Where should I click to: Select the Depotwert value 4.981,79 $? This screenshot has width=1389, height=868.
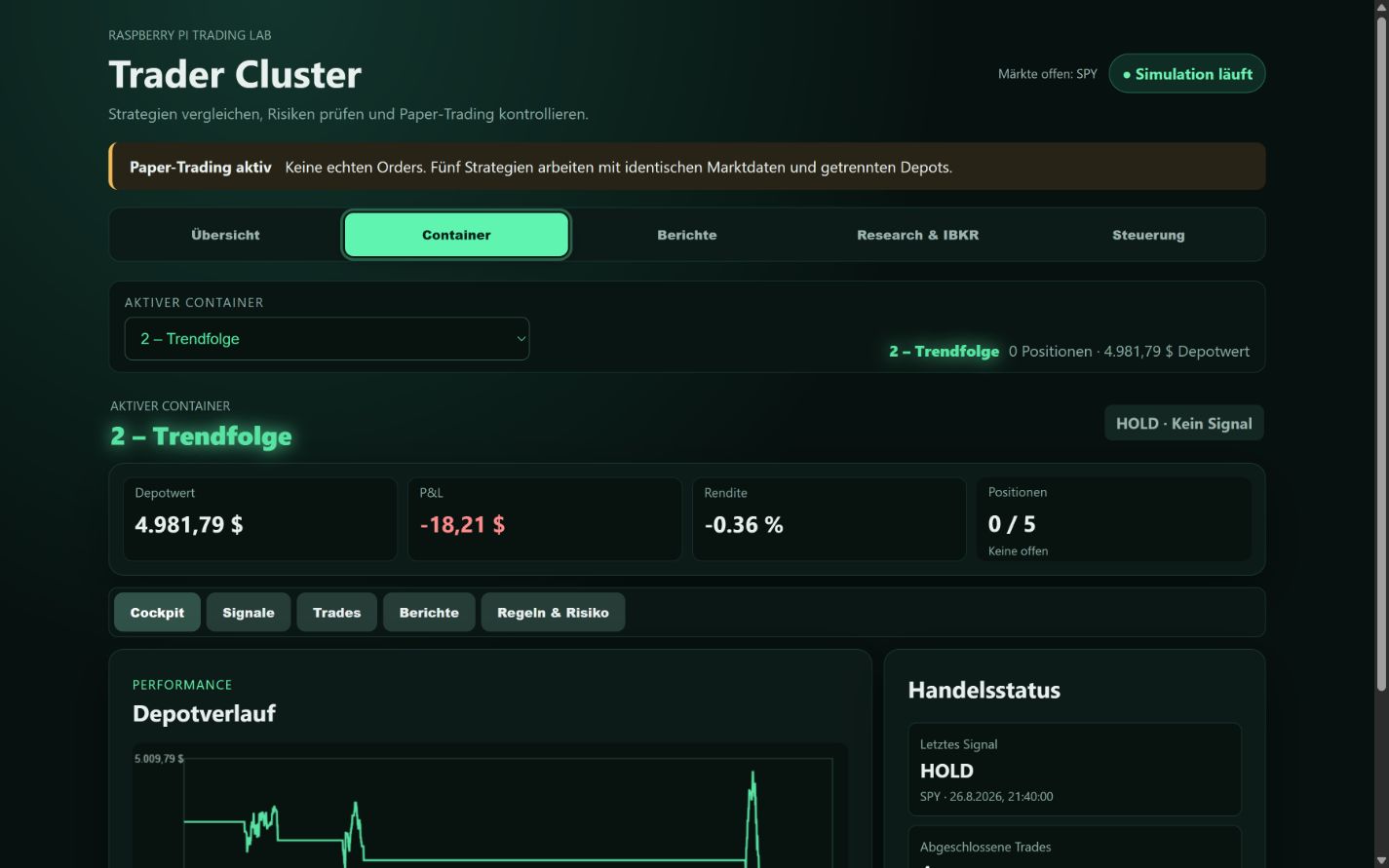[189, 525]
